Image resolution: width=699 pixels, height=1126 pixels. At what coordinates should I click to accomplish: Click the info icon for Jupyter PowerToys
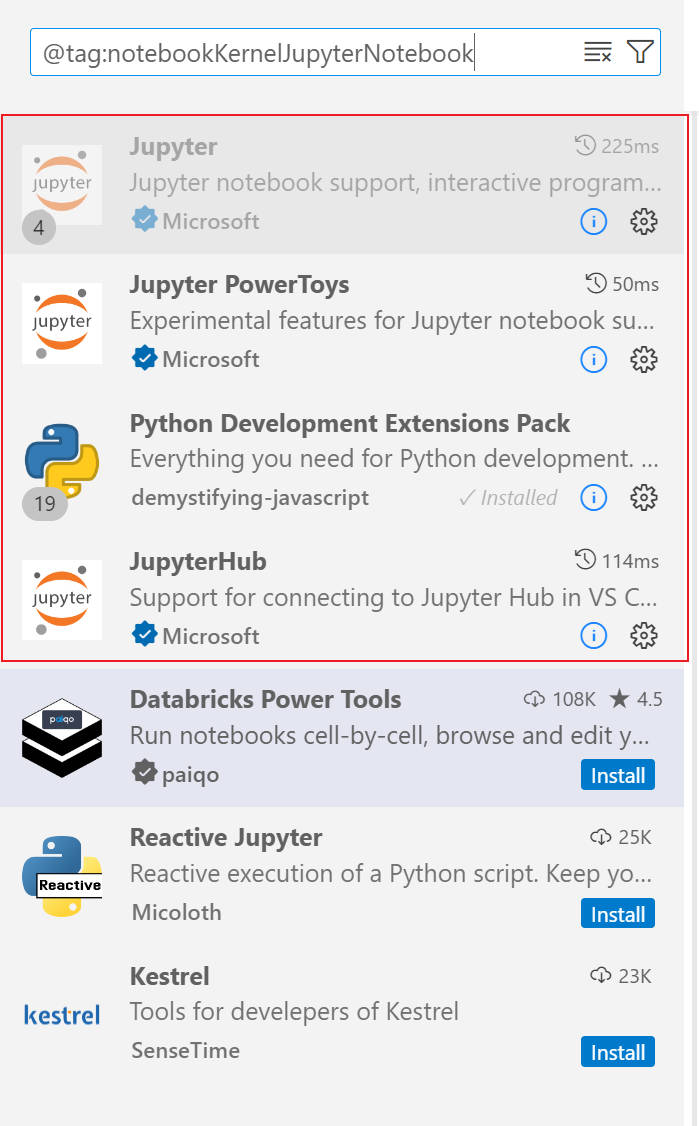[594, 359]
